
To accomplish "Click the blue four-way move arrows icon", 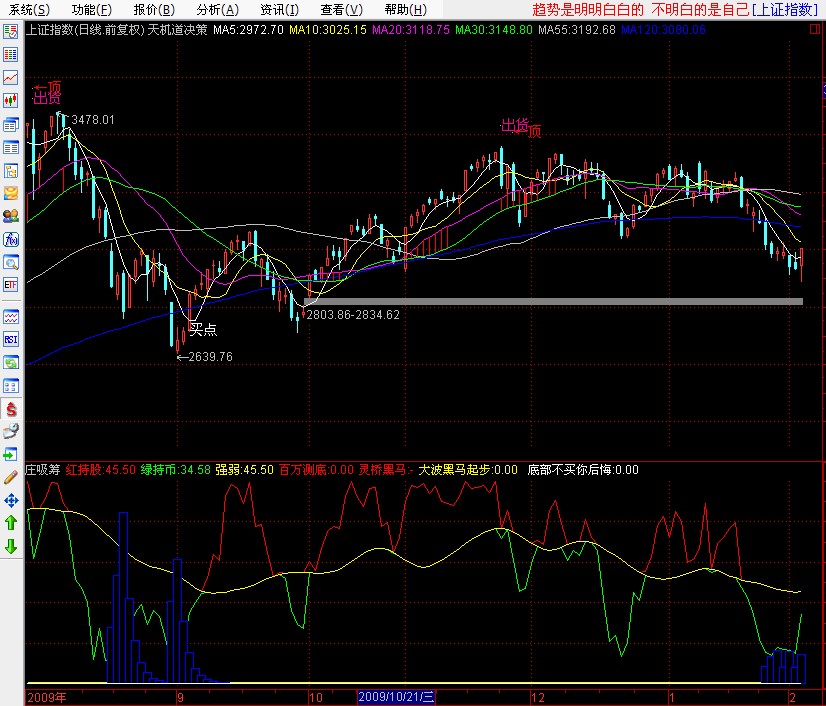I will (11, 500).
